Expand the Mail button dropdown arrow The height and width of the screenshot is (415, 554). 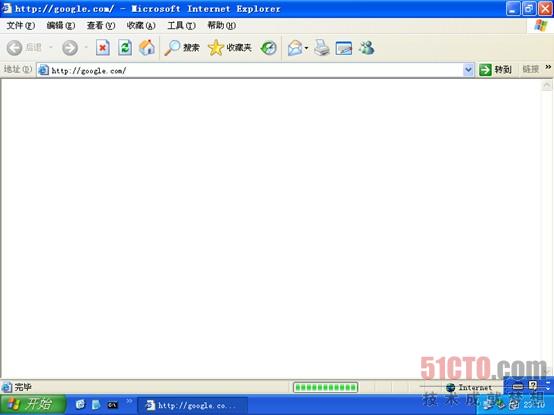[306, 48]
